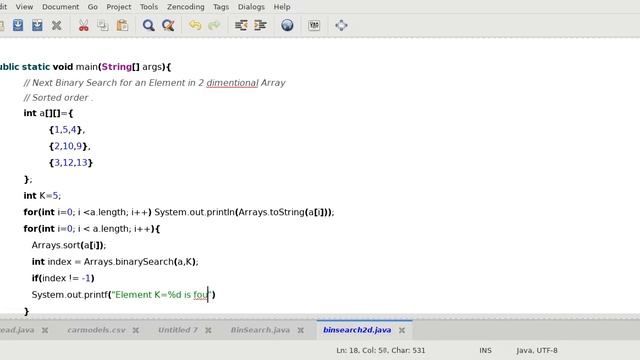Switch to the Untitled 7 tab
Viewport: 640px width, 360px height.
point(178,330)
